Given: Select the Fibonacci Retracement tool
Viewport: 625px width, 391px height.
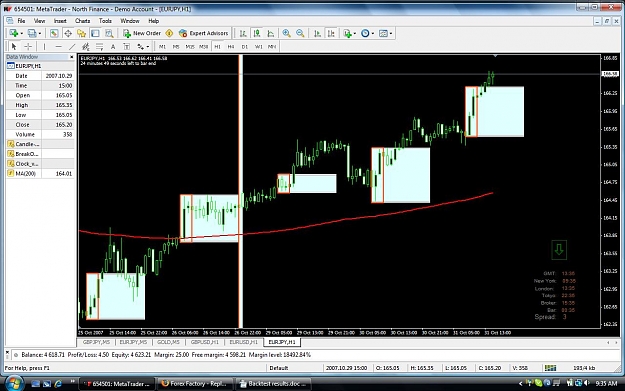Looking at the screenshot, I should point(99,47).
